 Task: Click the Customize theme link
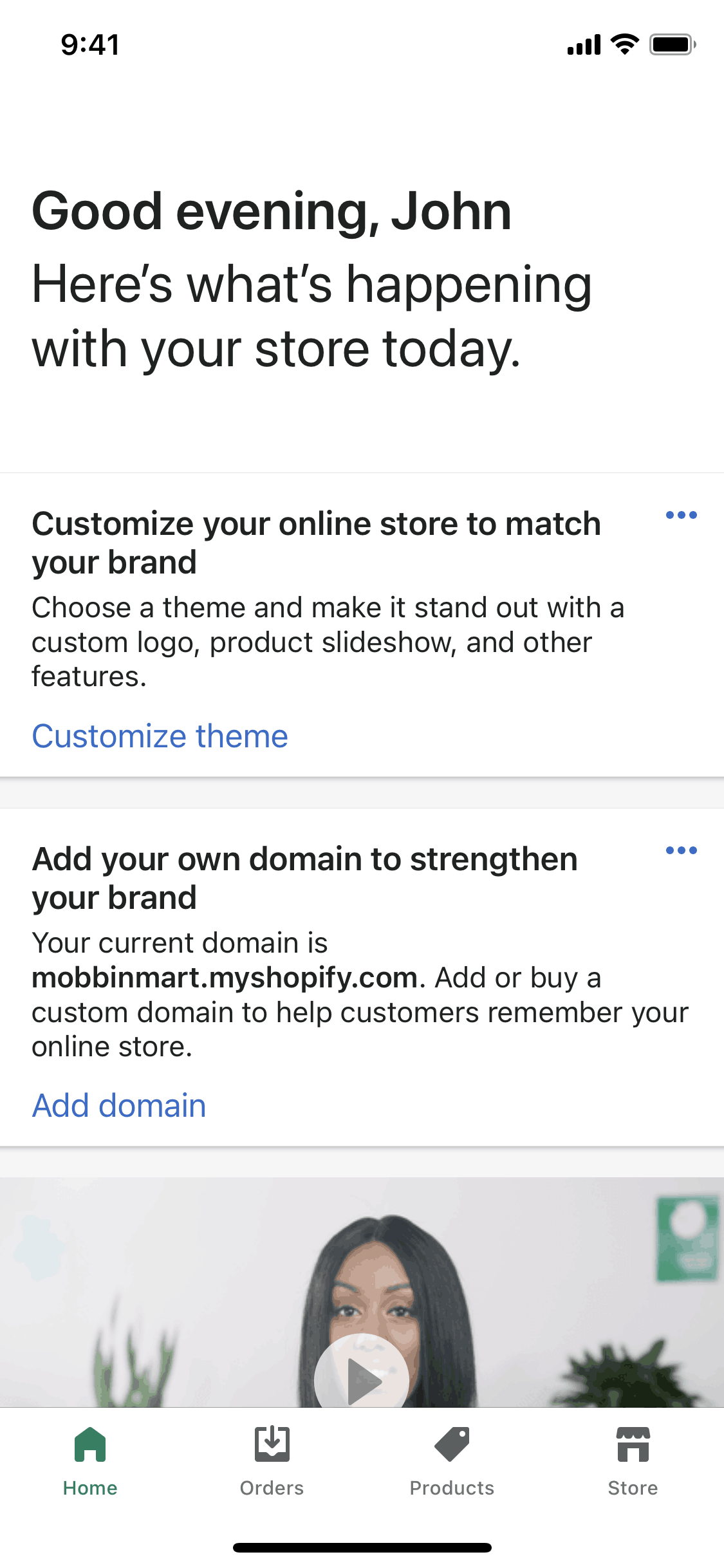[x=160, y=736]
